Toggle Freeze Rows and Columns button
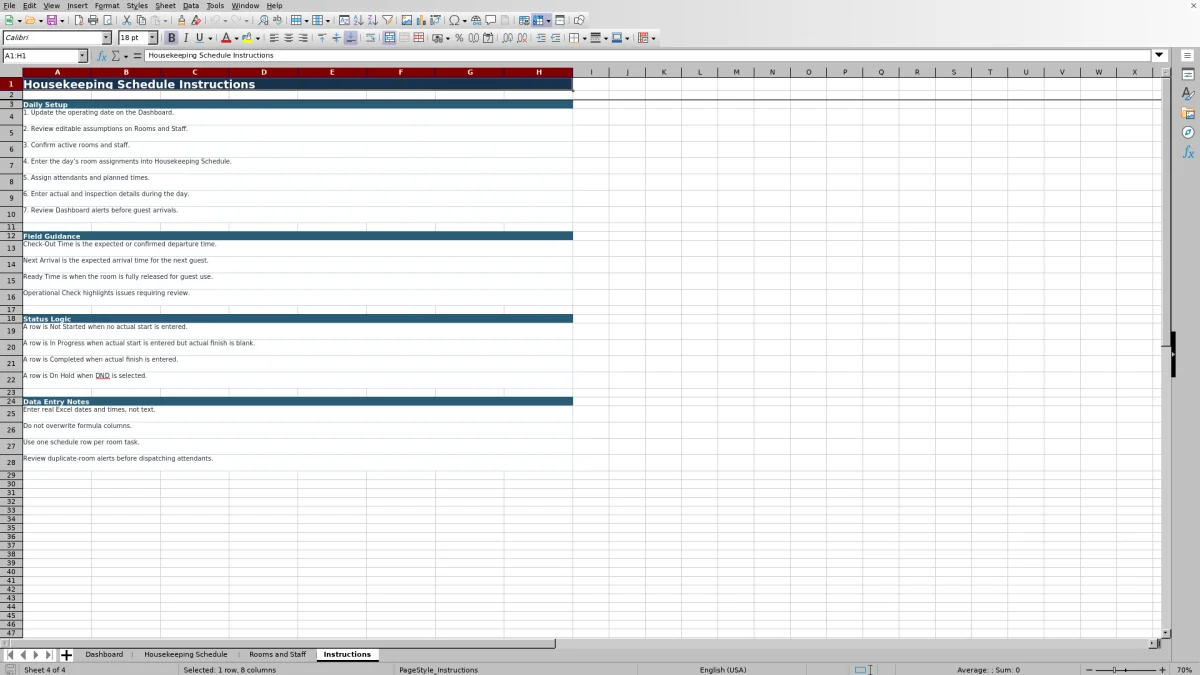 coord(539,20)
